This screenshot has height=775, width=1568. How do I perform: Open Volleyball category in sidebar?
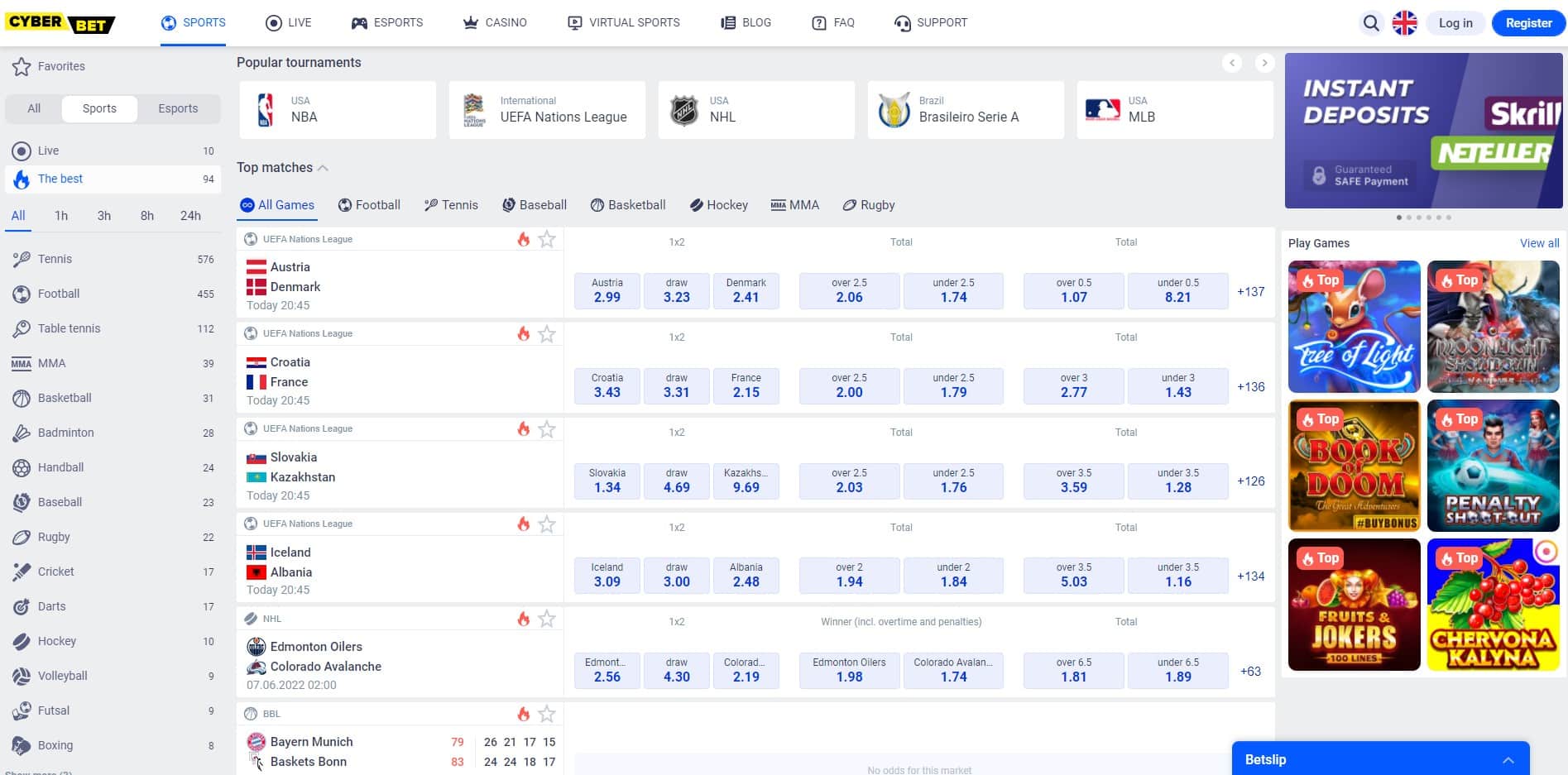click(x=113, y=676)
